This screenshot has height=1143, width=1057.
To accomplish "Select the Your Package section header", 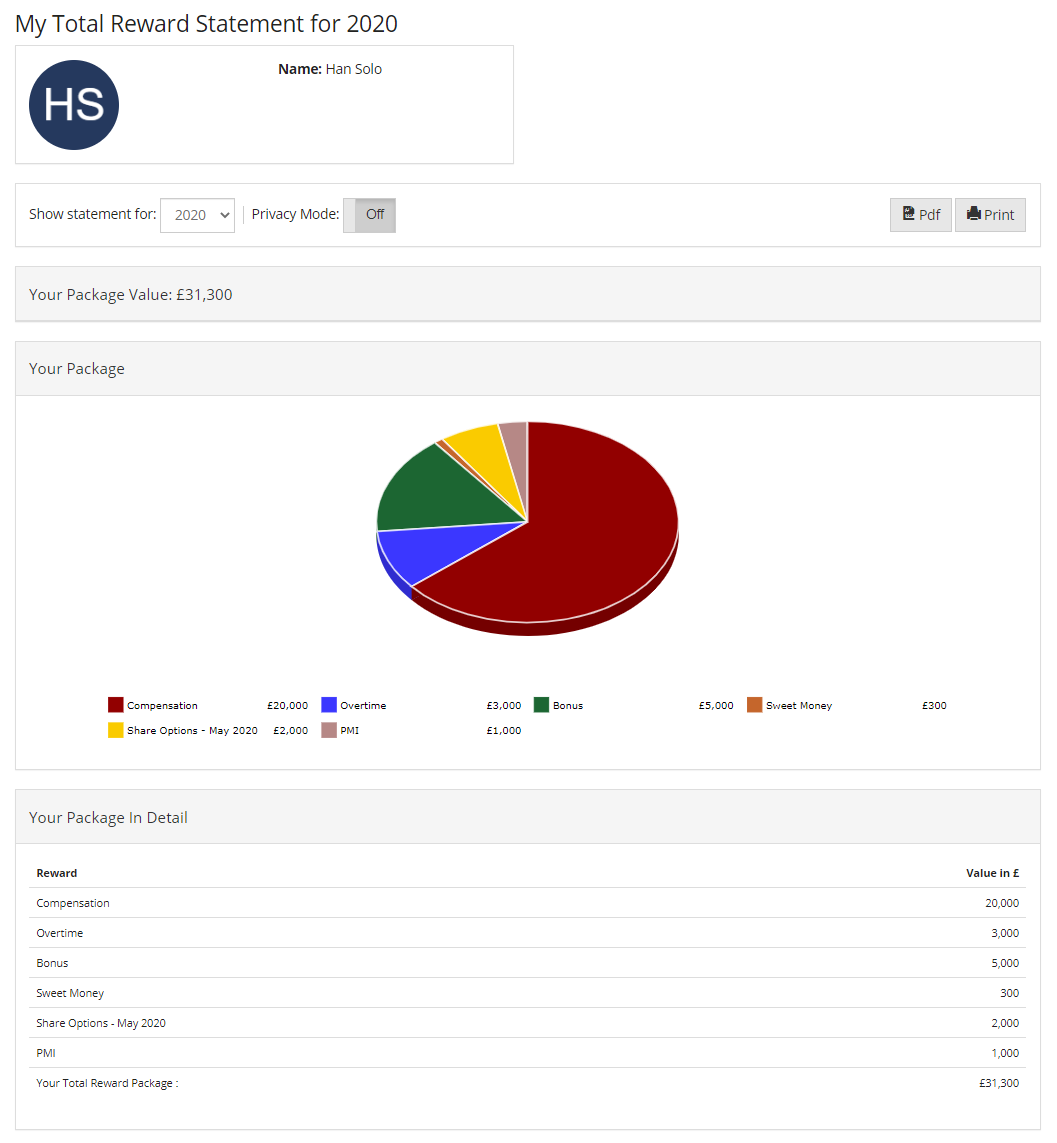I will point(77,368).
